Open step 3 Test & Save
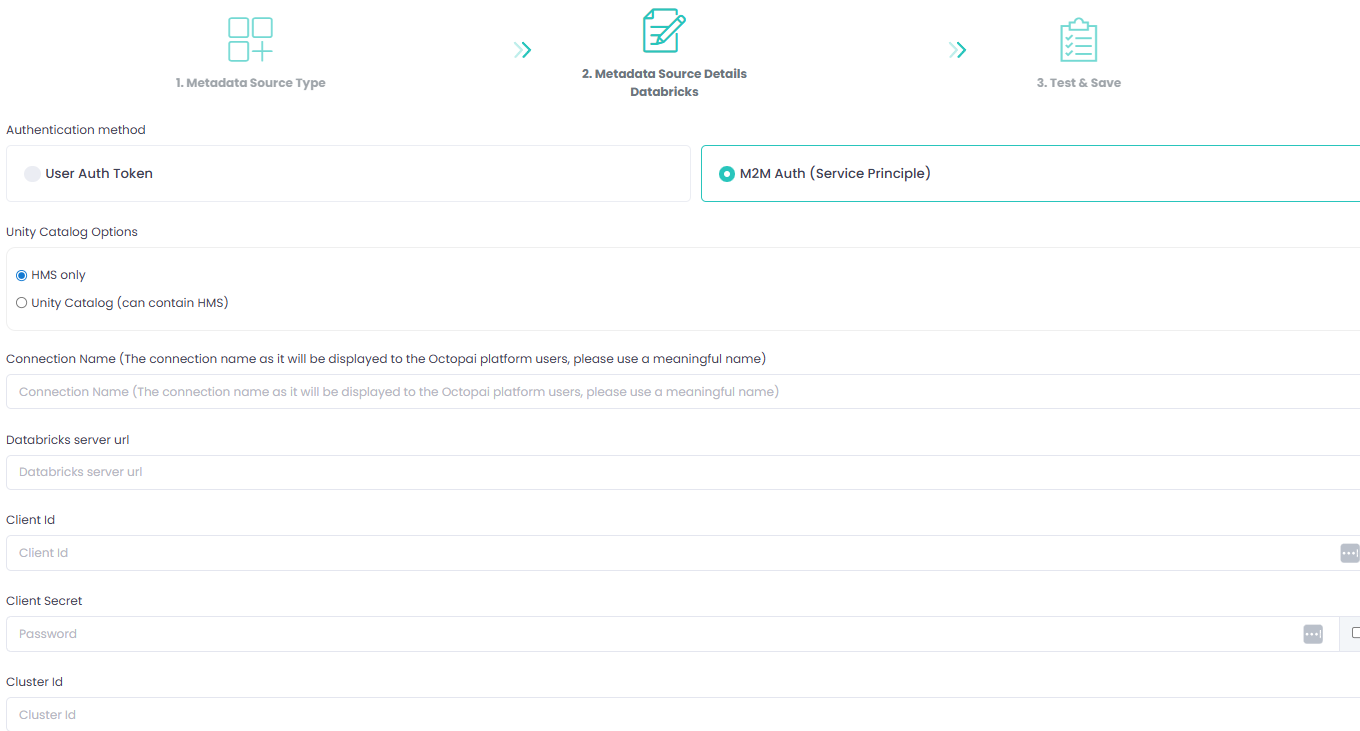The width and height of the screenshot is (1360, 731). 1078,82
